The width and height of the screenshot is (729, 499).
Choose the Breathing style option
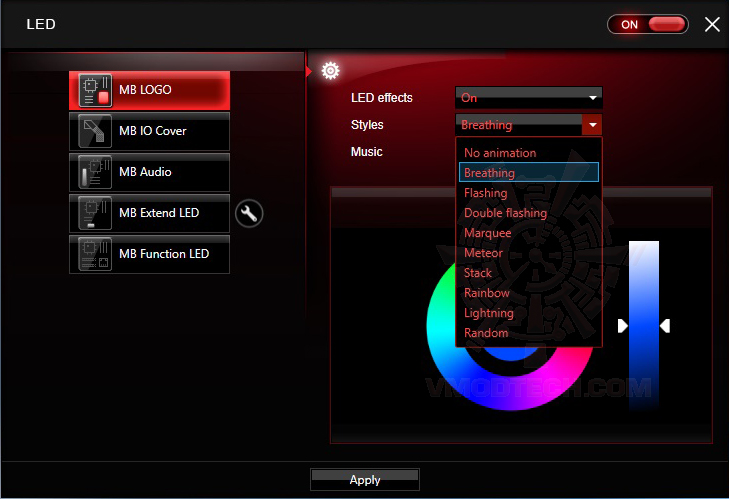(x=529, y=173)
